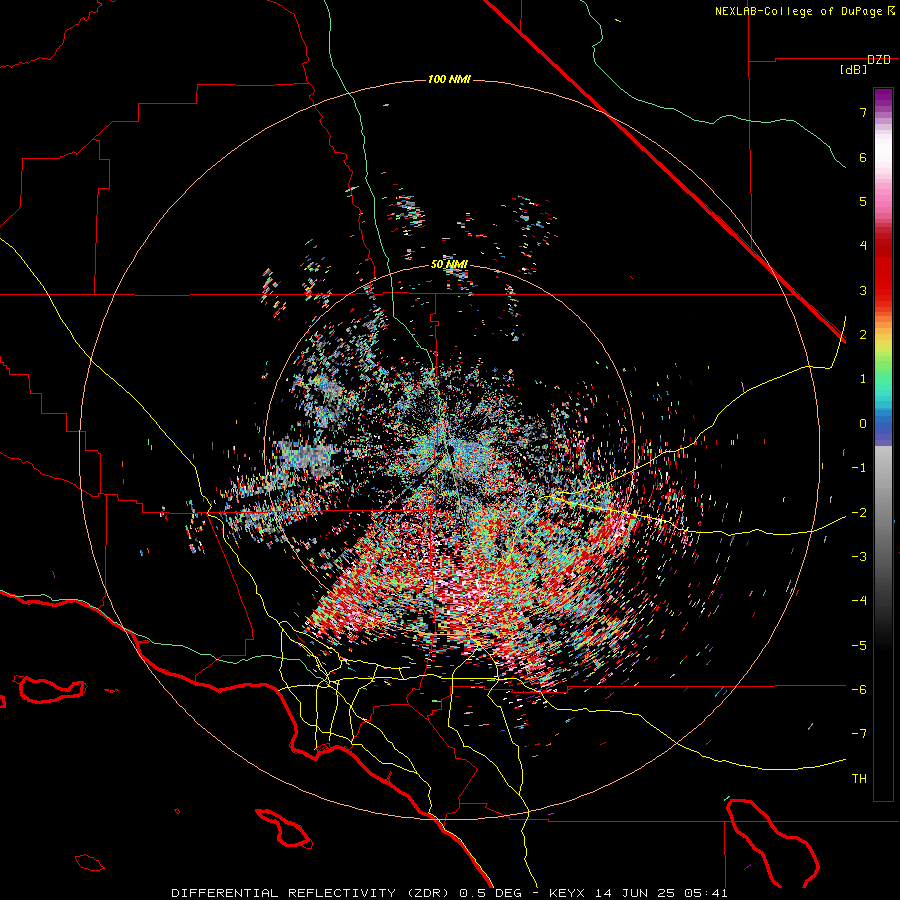Viewport: 900px width, 900px height.
Task: Click the ZDR color scale bar
Action: point(883,444)
